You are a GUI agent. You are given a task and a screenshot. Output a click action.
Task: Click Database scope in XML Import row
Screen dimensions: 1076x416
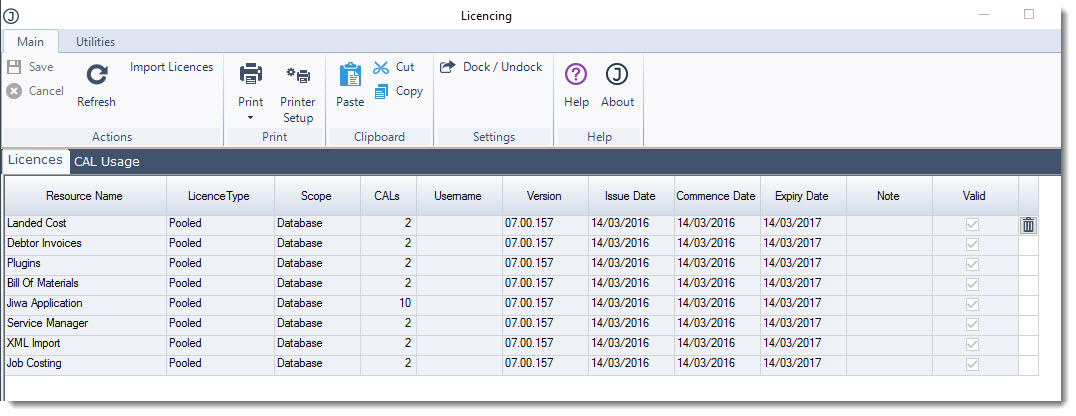coord(318,344)
